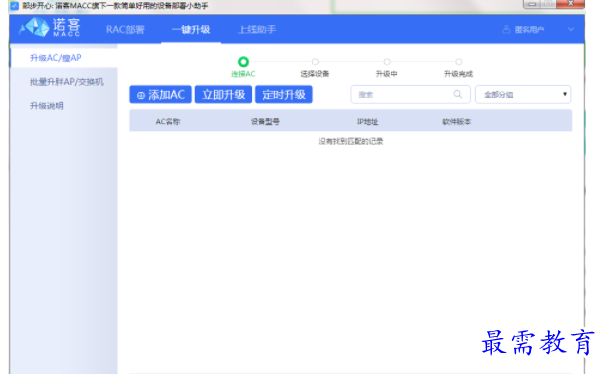Click the app icon in the title bar
Viewport: 603px width, 374px height.
14,5
